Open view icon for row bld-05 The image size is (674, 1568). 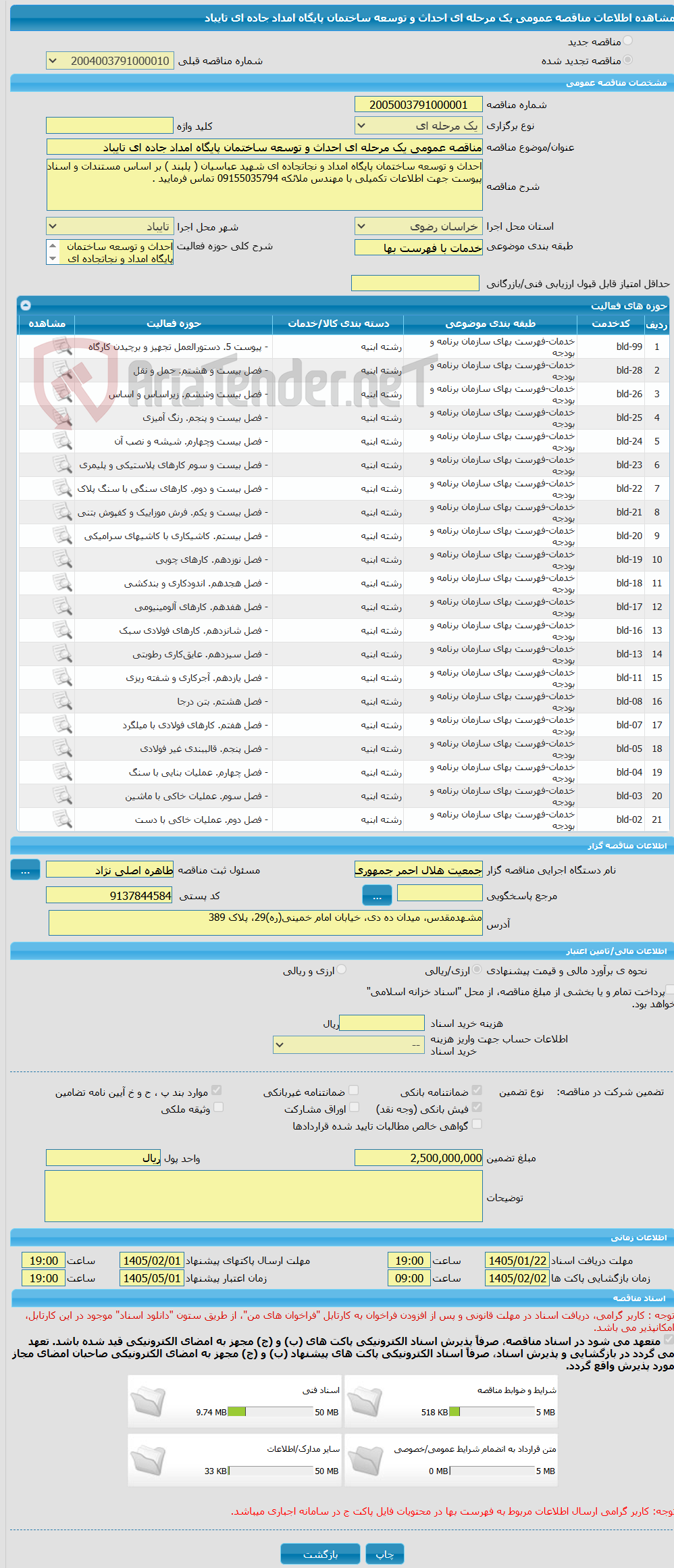[62, 749]
